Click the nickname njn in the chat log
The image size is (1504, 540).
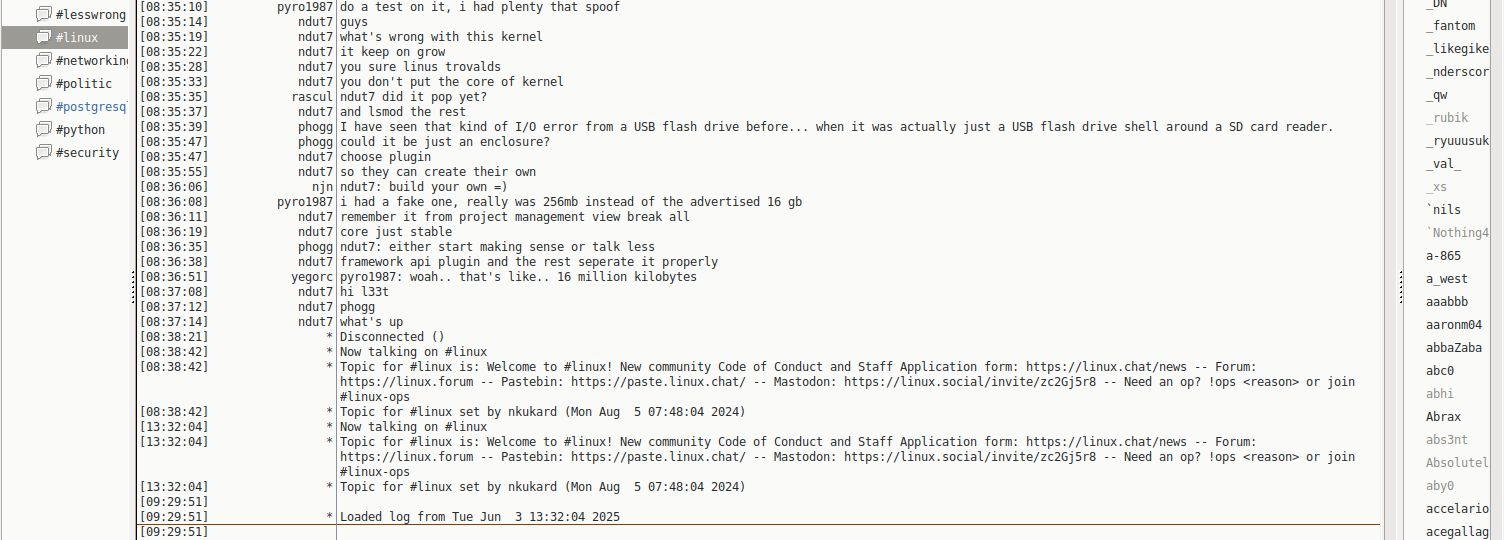(322, 187)
